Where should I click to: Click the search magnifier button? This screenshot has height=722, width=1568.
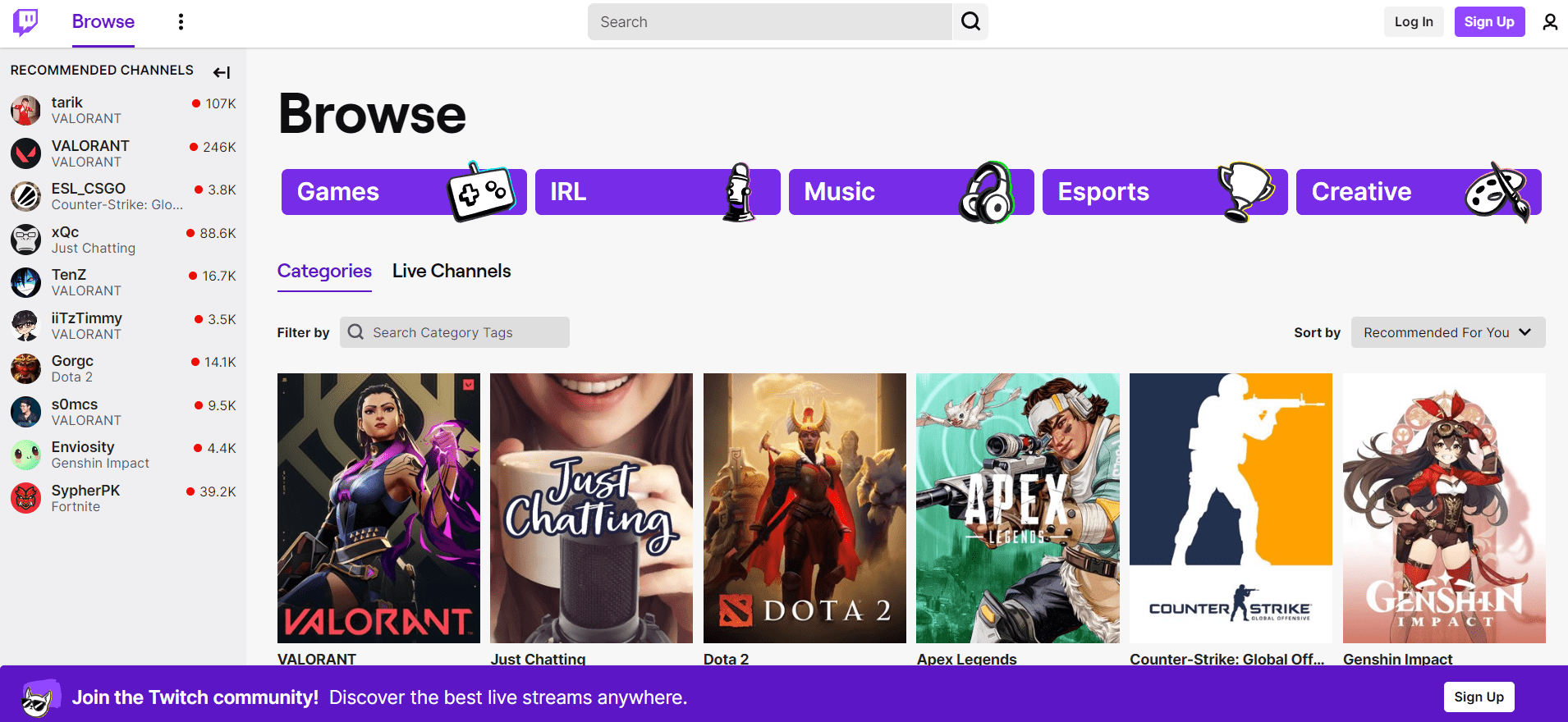pos(970,22)
